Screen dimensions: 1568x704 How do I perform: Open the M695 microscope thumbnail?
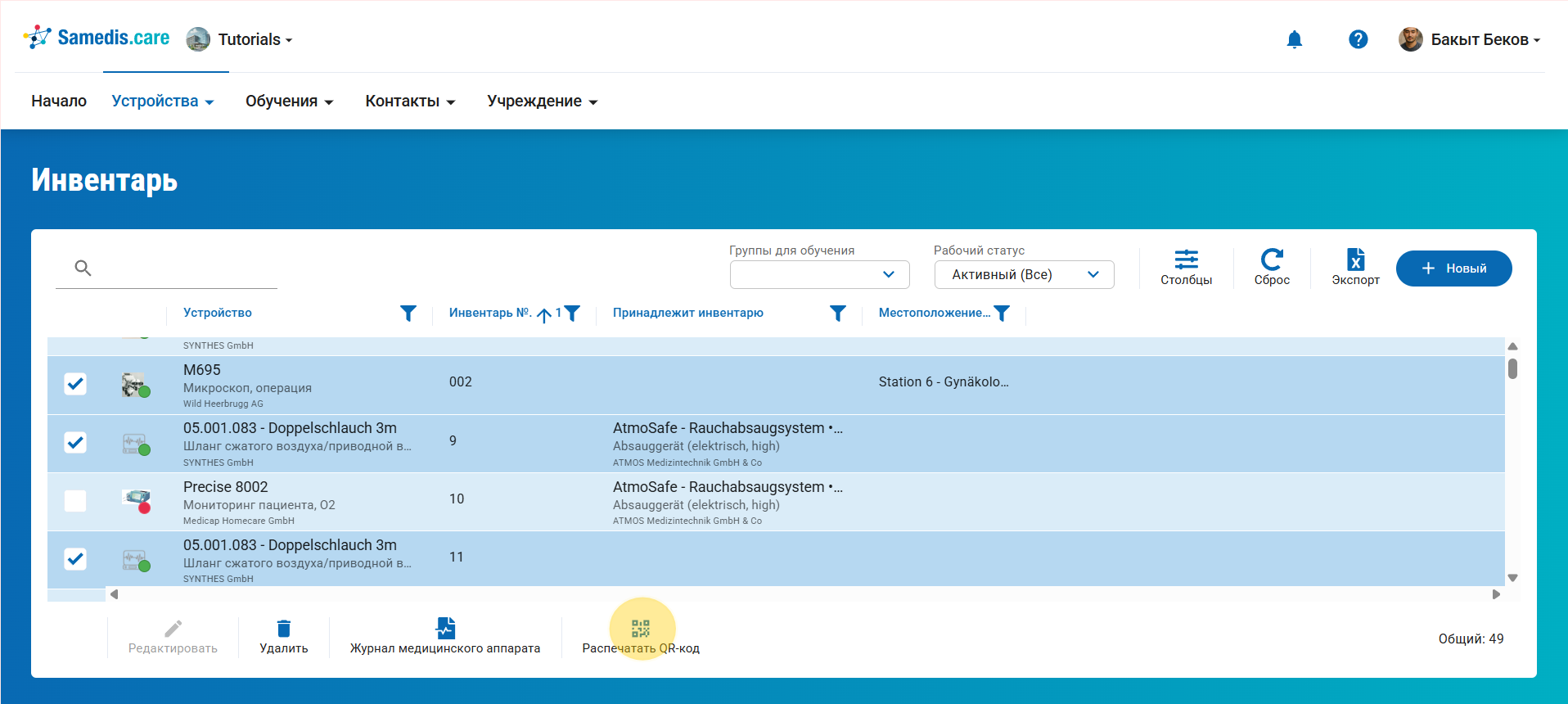coord(134,385)
